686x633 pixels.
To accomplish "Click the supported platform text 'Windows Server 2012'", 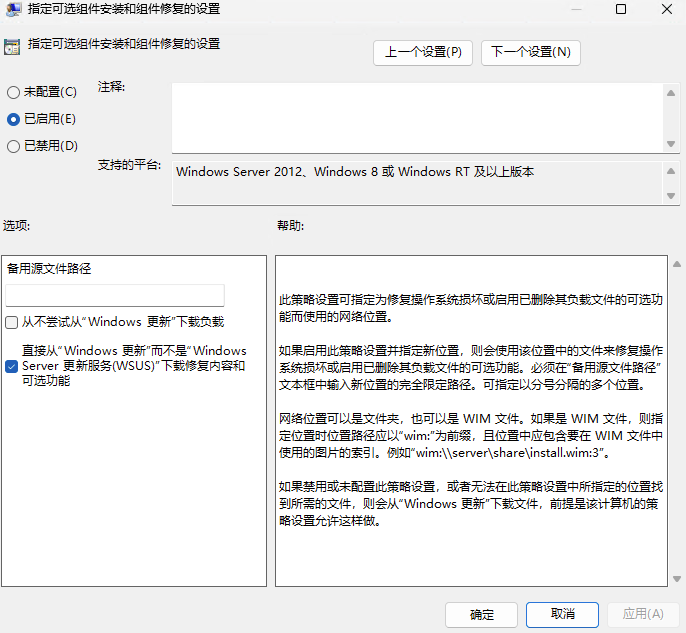I will [239, 171].
